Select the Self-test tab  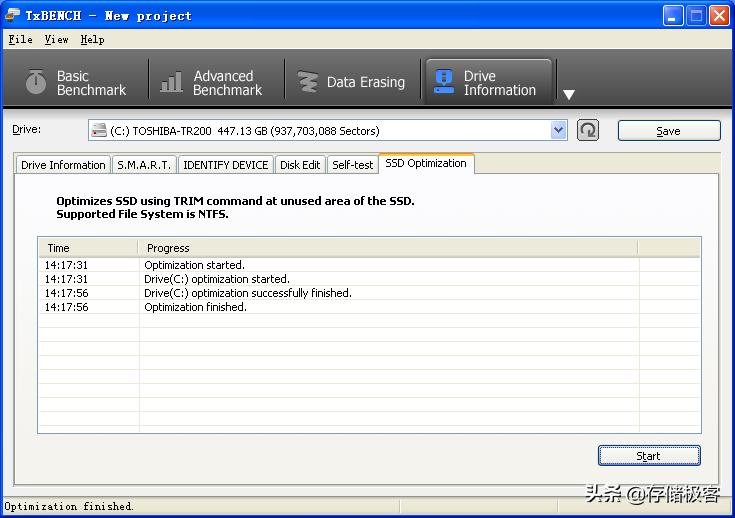pyautogui.click(x=352, y=165)
